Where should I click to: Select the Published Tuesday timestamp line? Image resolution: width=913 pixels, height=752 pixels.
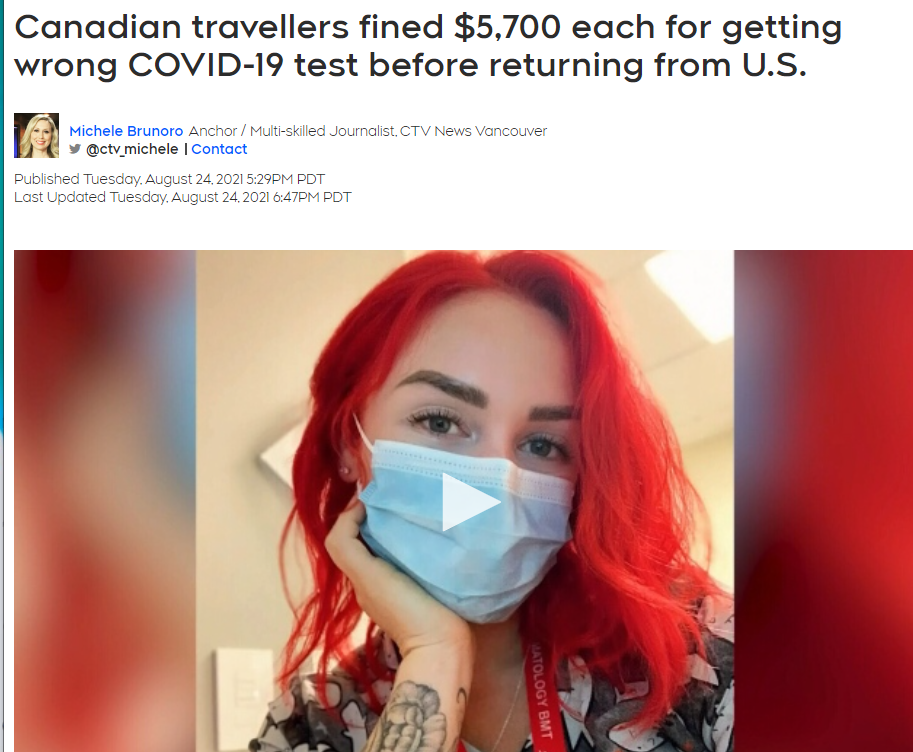pyautogui.click(x=169, y=179)
